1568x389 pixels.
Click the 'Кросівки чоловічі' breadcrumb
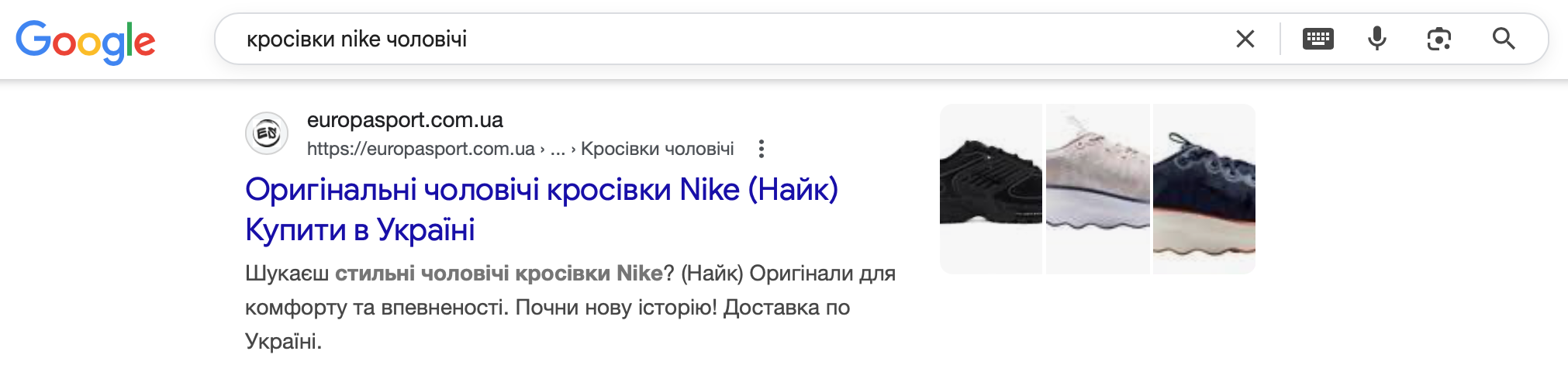(x=657, y=149)
